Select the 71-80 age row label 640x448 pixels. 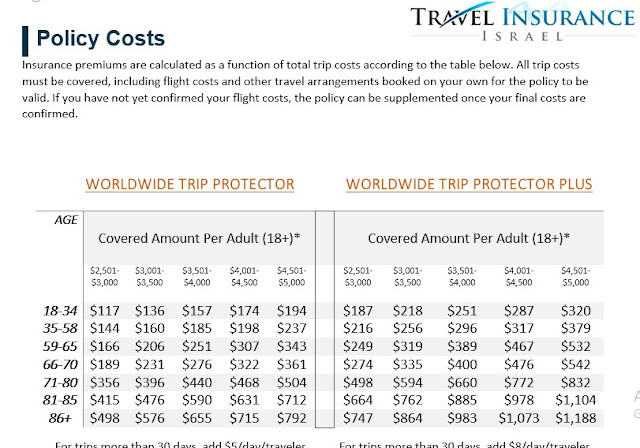click(60, 383)
